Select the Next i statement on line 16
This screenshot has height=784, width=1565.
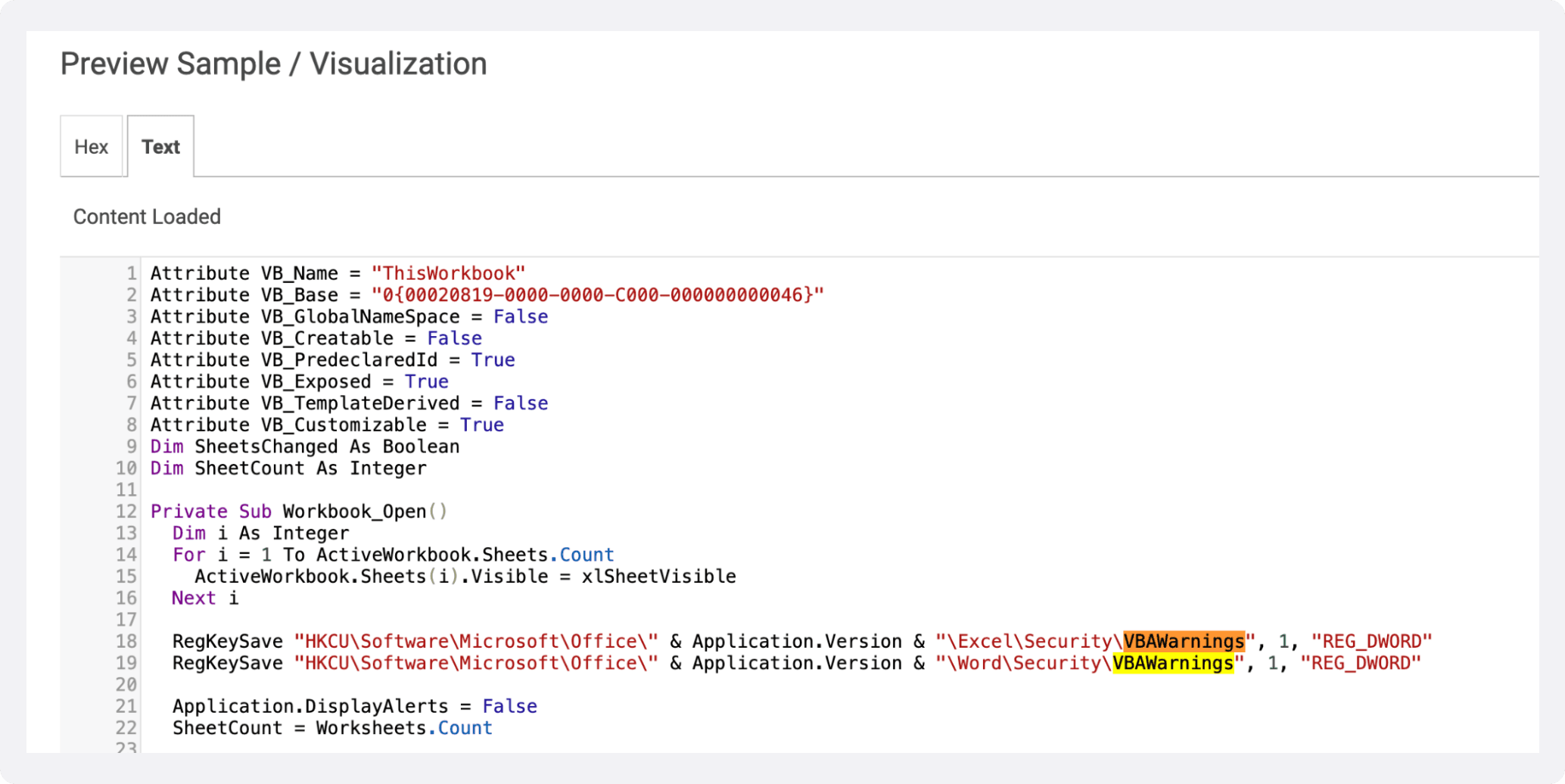tap(204, 598)
